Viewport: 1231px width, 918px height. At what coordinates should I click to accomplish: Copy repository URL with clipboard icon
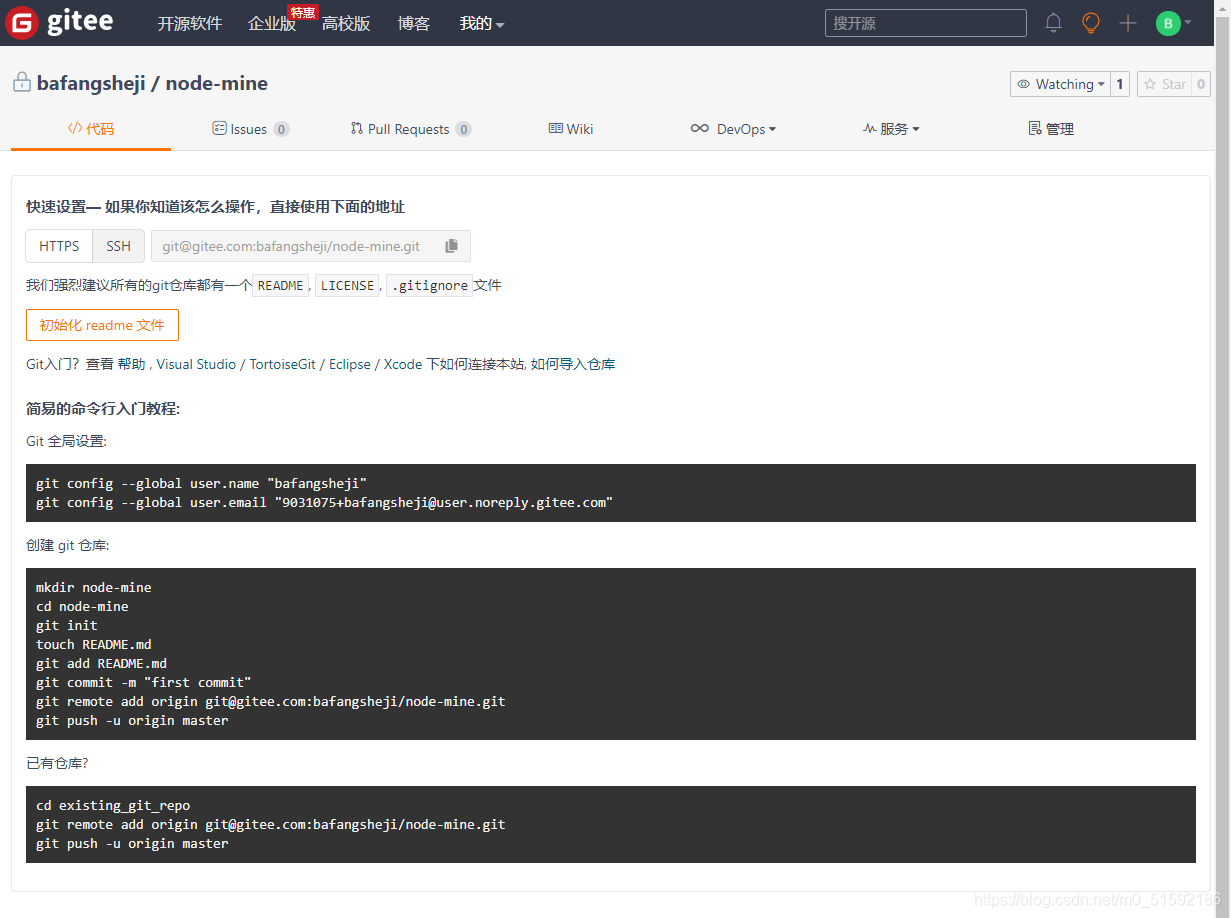452,246
